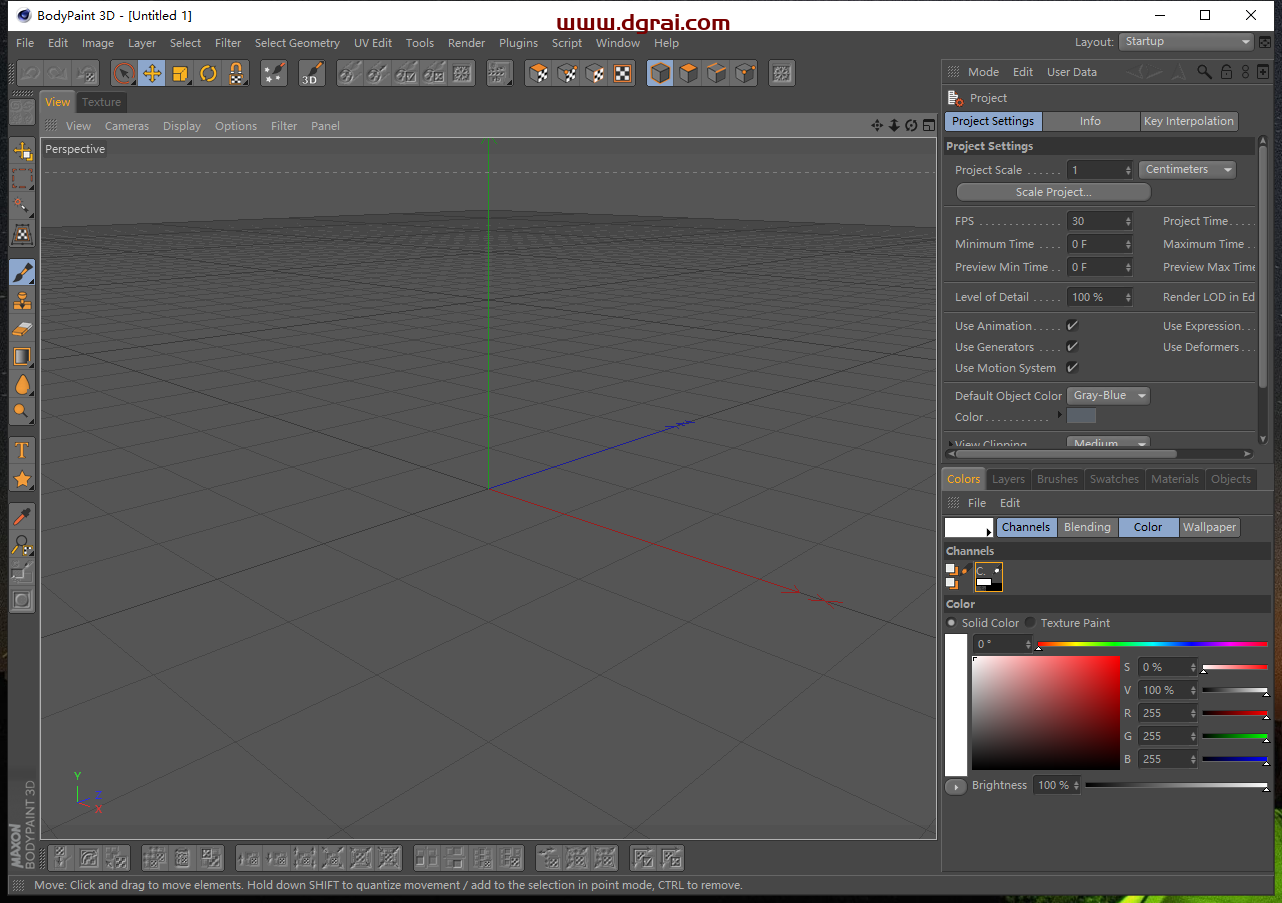Open the Layout Startup dropdown
The height and width of the screenshot is (903, 1282).
[x=1185, y=42]
